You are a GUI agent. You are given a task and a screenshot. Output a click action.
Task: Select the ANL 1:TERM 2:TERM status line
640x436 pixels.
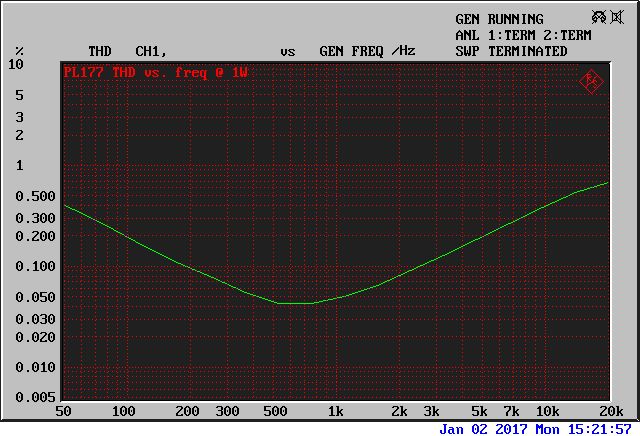(523, 35)
